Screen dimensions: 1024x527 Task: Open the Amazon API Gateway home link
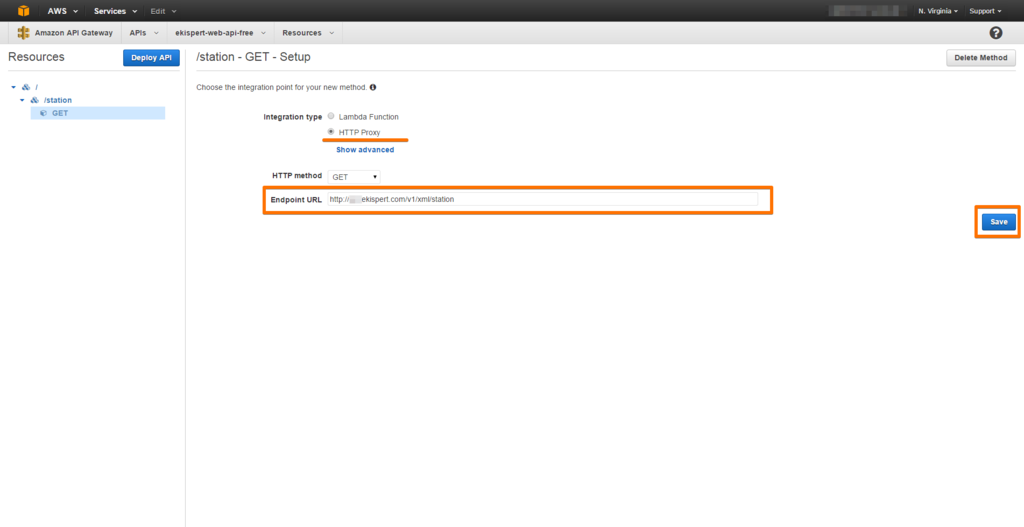point(73,33)
